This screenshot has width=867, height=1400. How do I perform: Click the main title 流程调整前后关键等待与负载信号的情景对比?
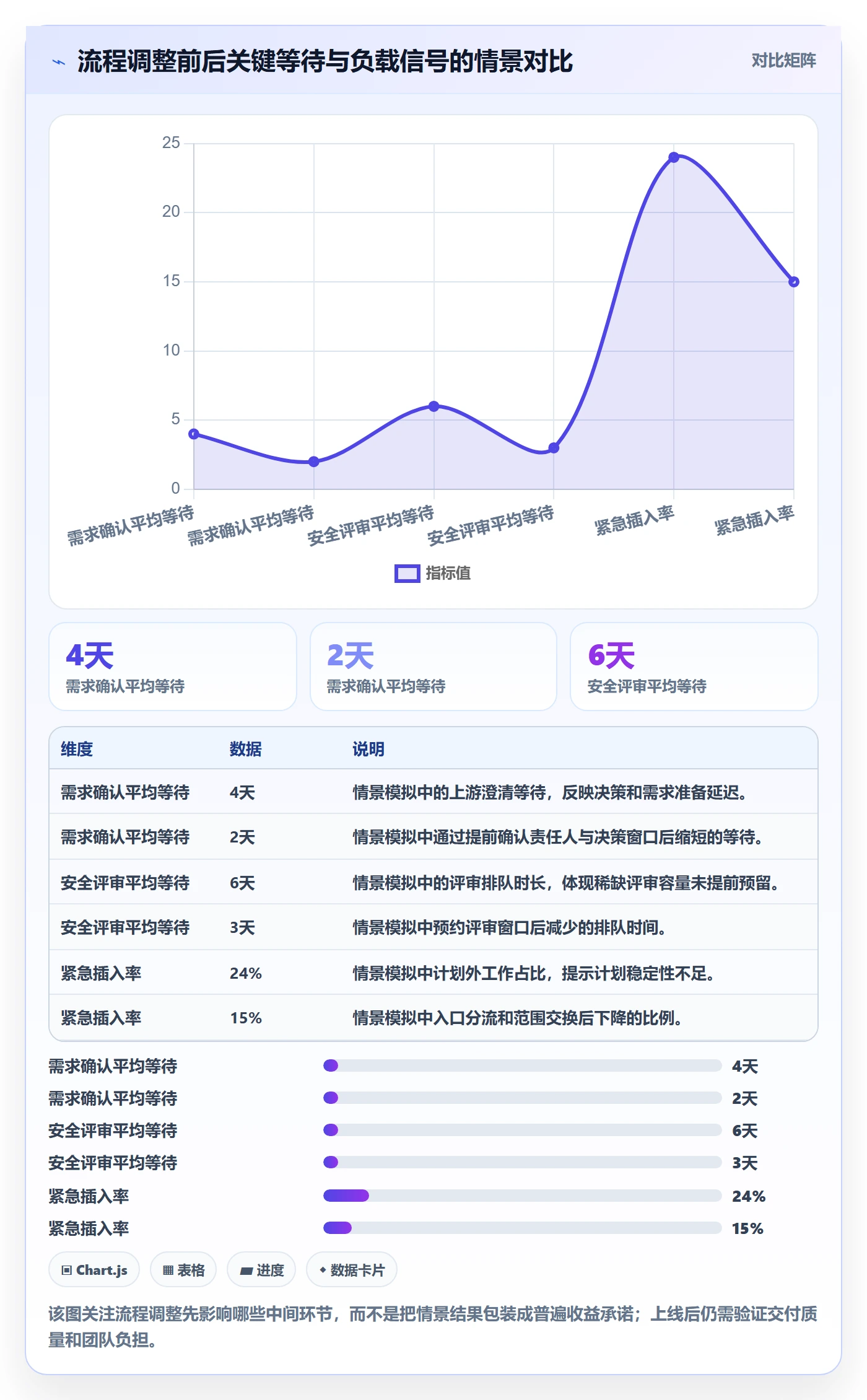click(x=325, y=61)
